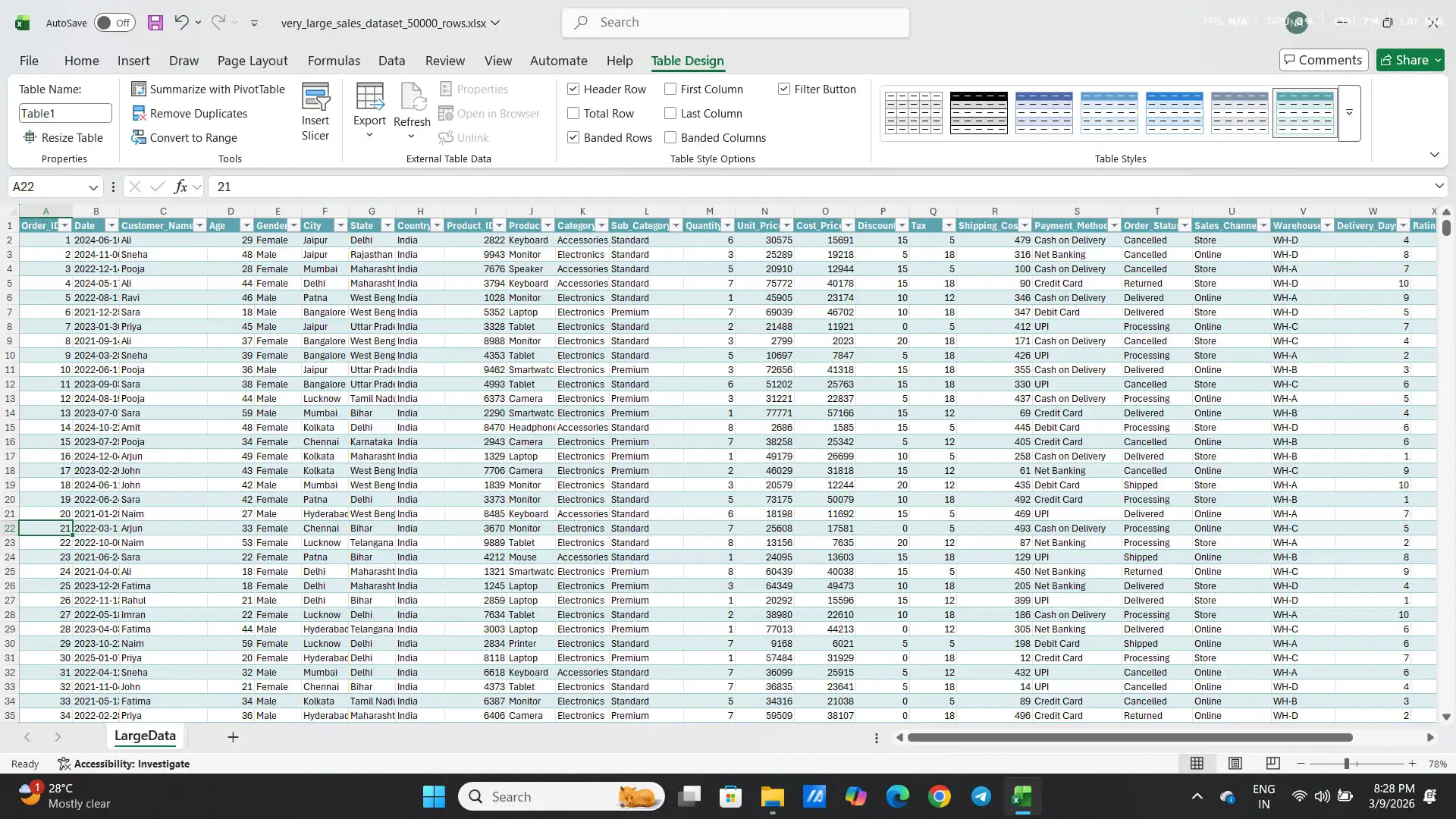This screenshot has height=819, width=1456.
Task: Tick the Banded Columns checkbox
Action: tap(670, 138)
